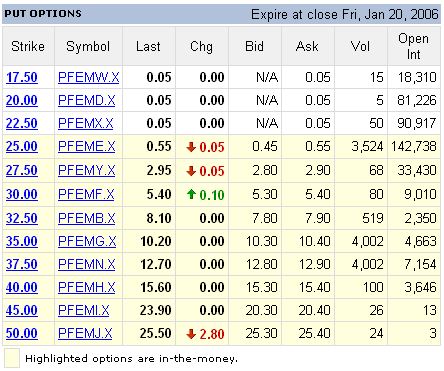444x371 pixels.
Task: Click the Ask column header
Action: 307,46
